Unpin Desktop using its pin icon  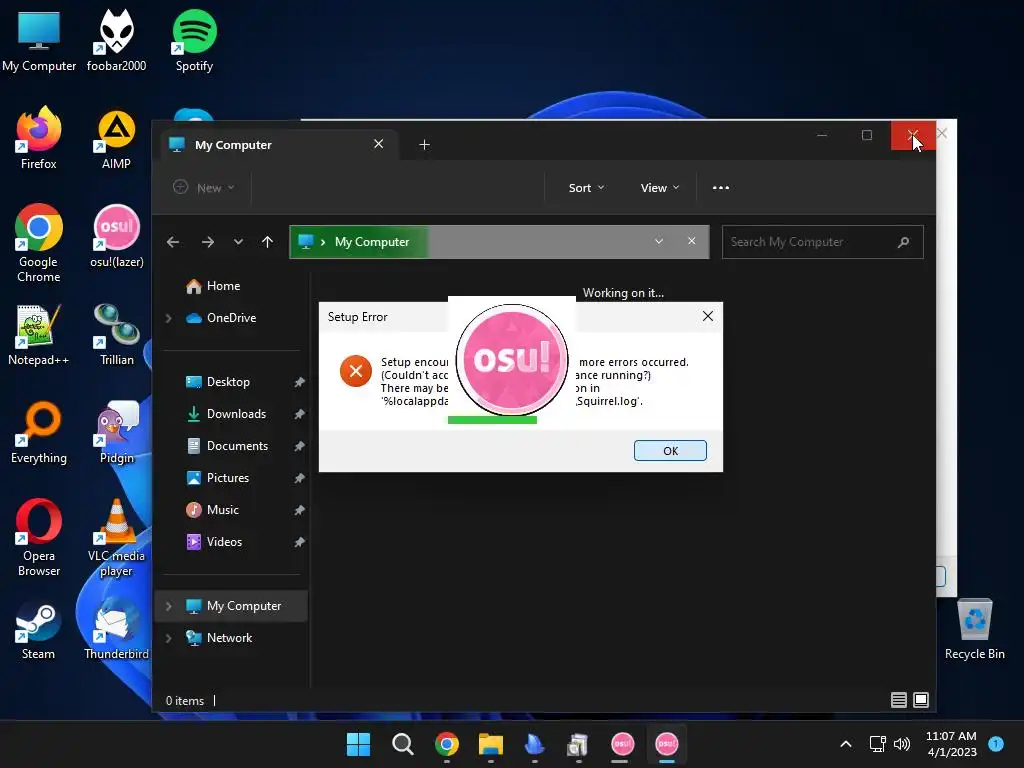click(x=299, y=382)
